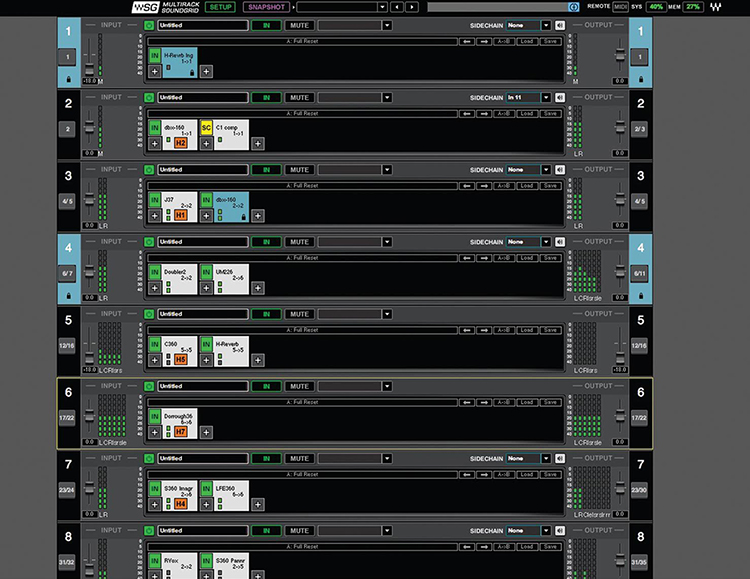Toggle rack 5 power button

[x=149, y=314]
